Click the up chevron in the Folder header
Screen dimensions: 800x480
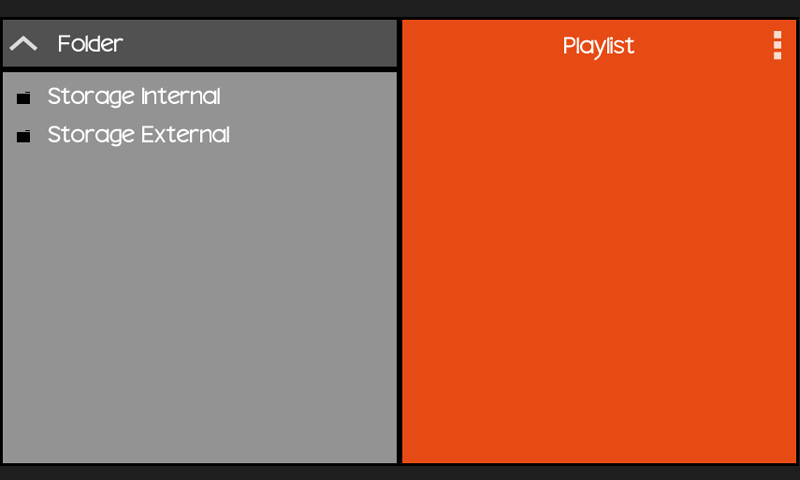pos(23,44)
